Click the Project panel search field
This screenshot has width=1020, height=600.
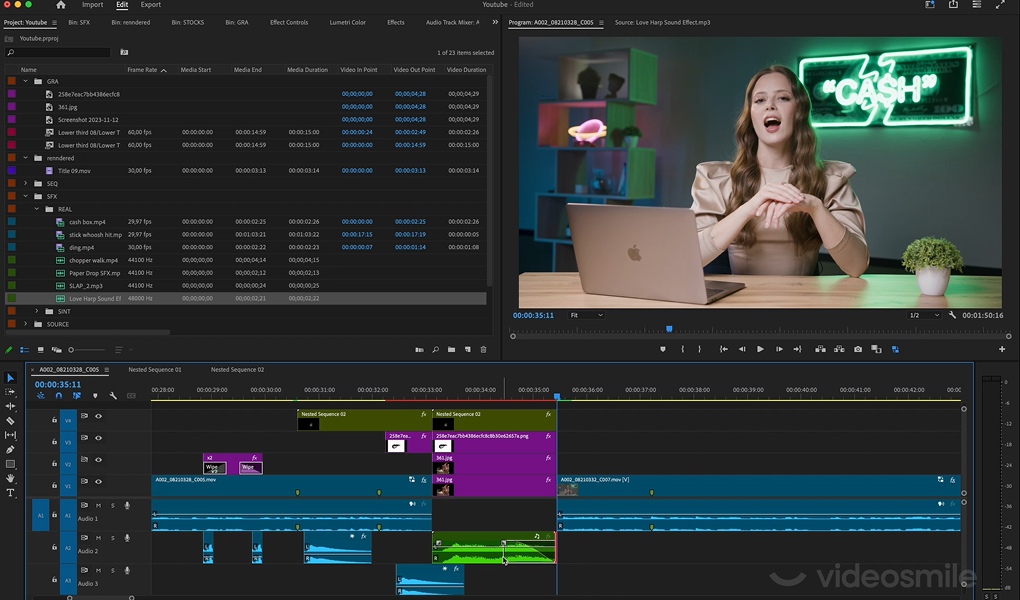[59, 52]
